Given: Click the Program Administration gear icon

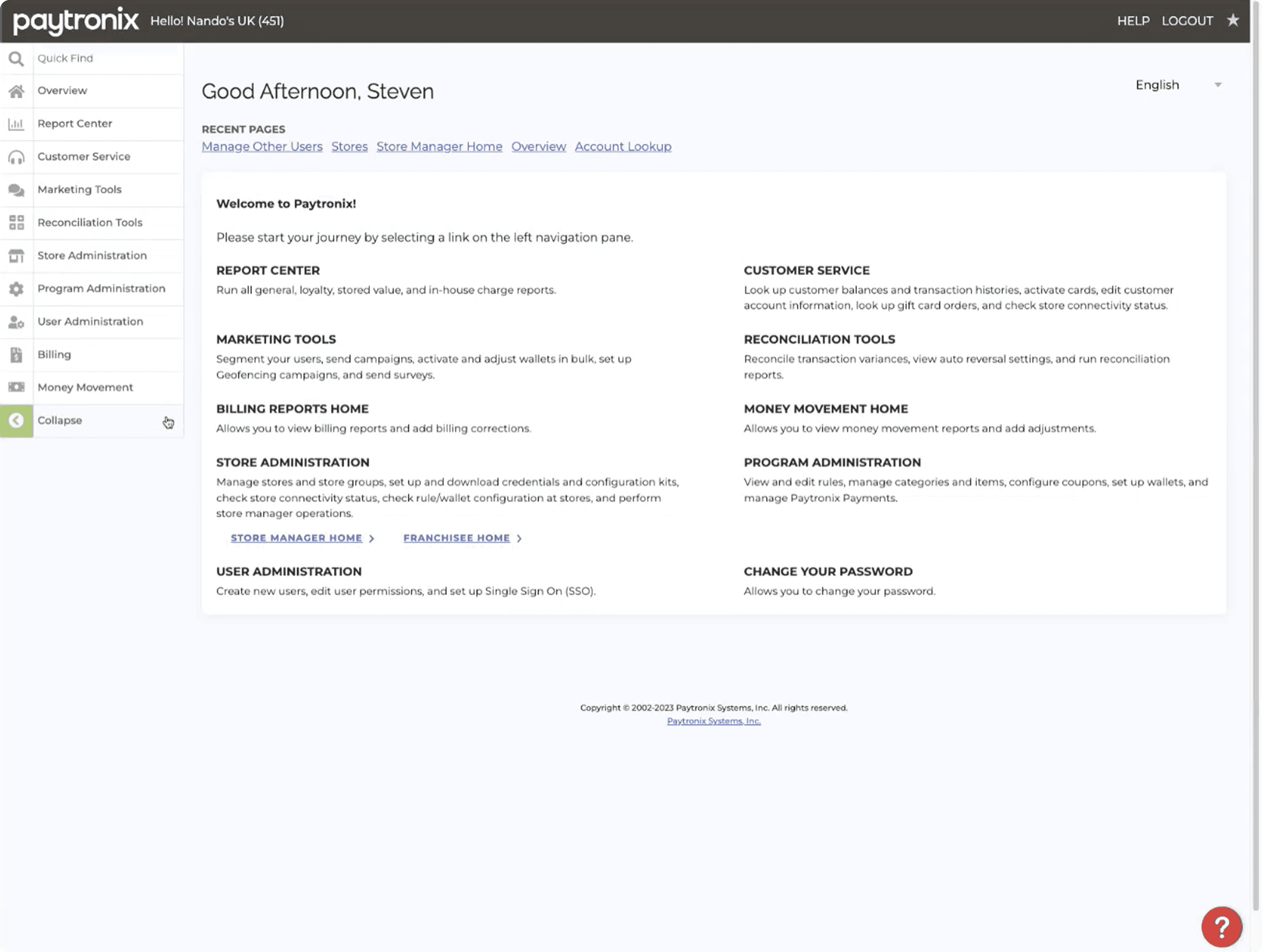Looking at the screenshot, I should click(x=16, y=289).
